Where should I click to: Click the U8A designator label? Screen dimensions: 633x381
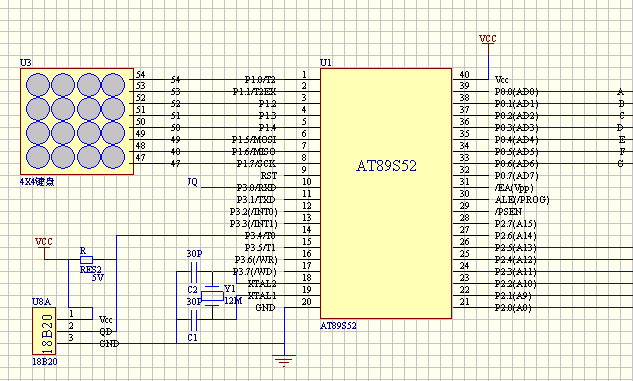[x=41, y=302]
